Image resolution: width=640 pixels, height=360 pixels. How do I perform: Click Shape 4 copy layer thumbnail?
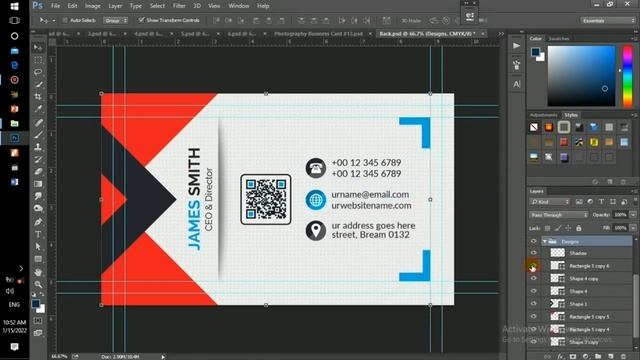click(558, 278)
